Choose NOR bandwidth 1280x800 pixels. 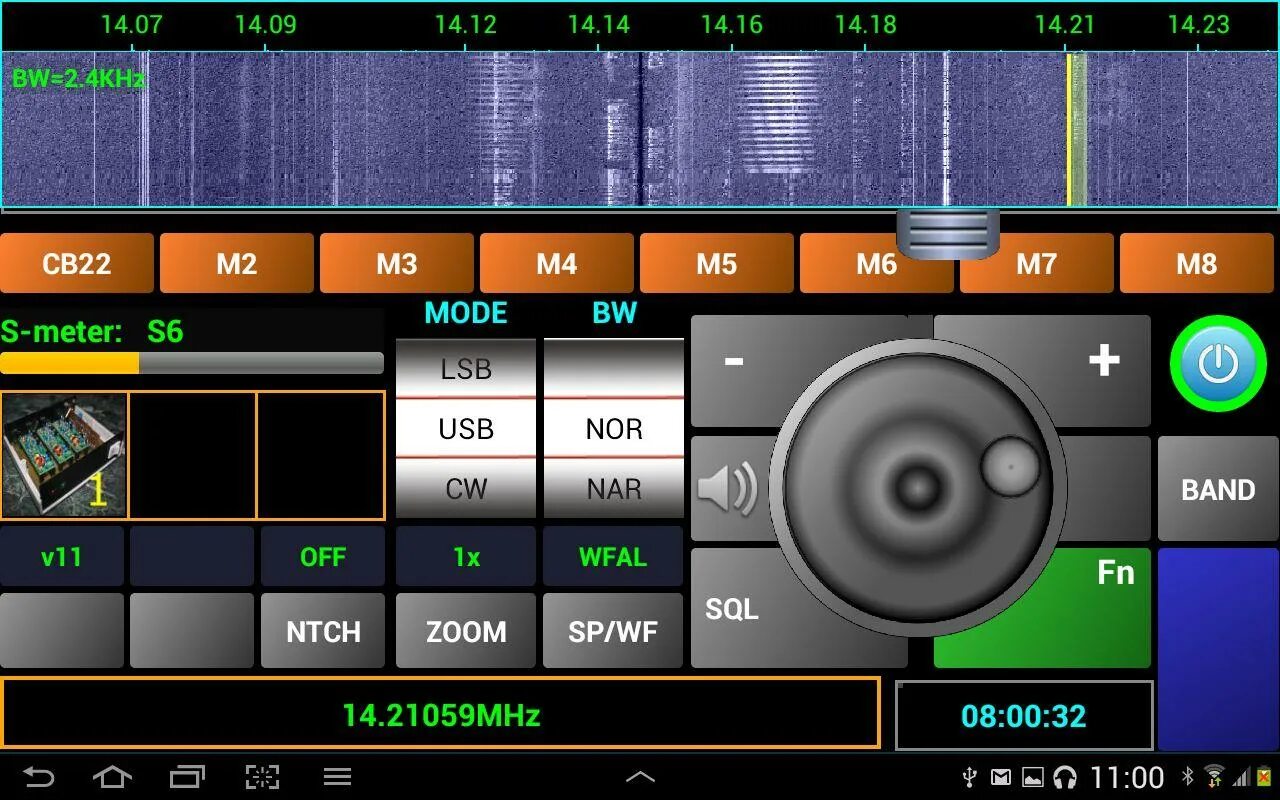[614, 428]
